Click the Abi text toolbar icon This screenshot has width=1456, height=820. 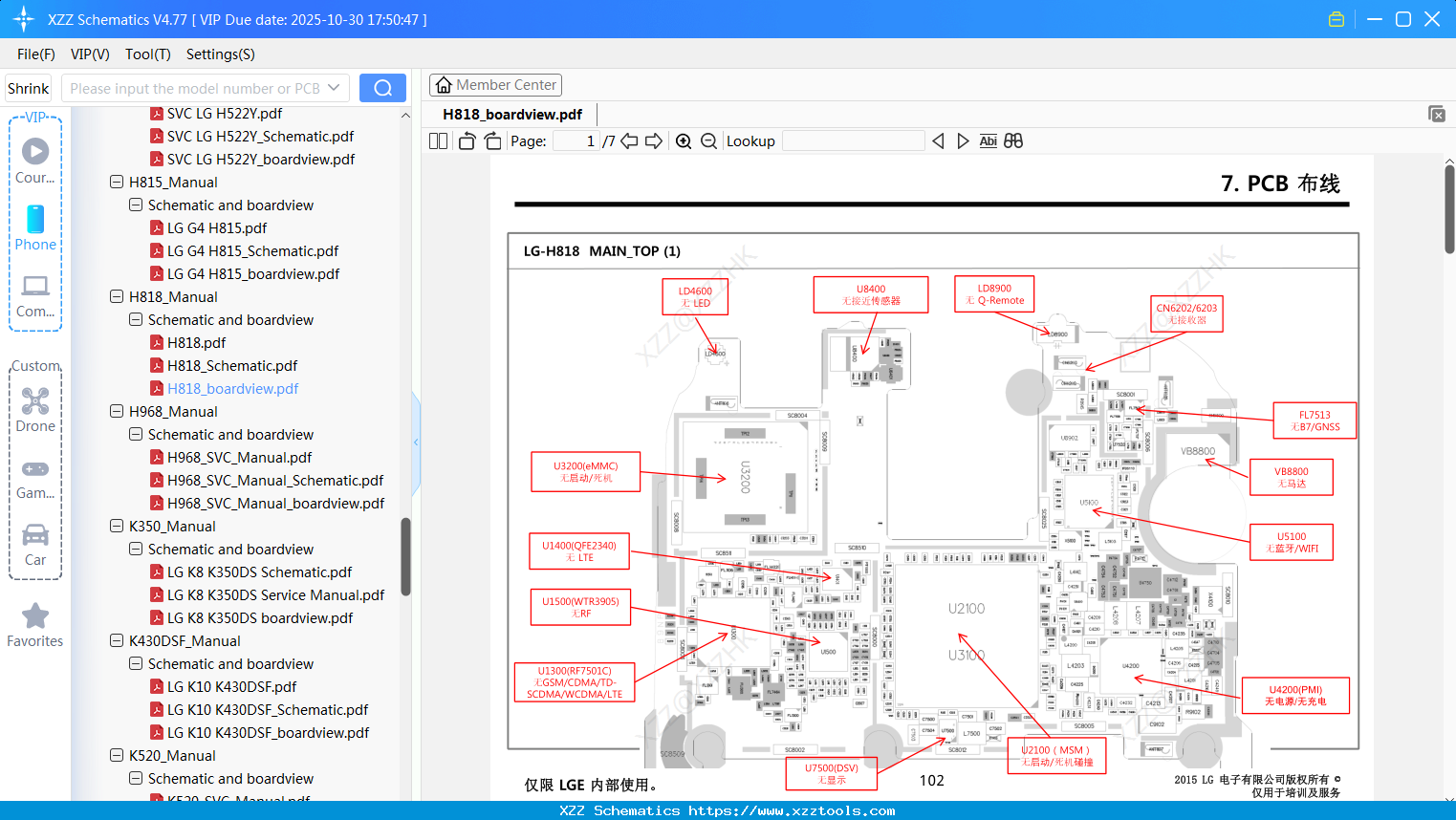pos(989,141)
